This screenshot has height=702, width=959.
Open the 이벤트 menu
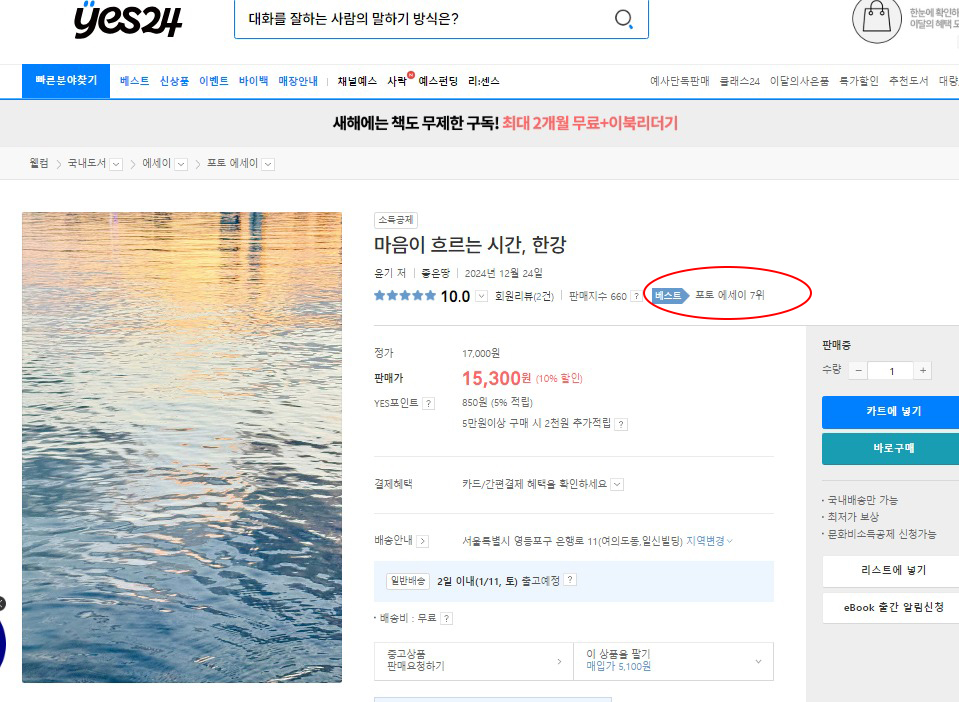(x=214, y=81)
